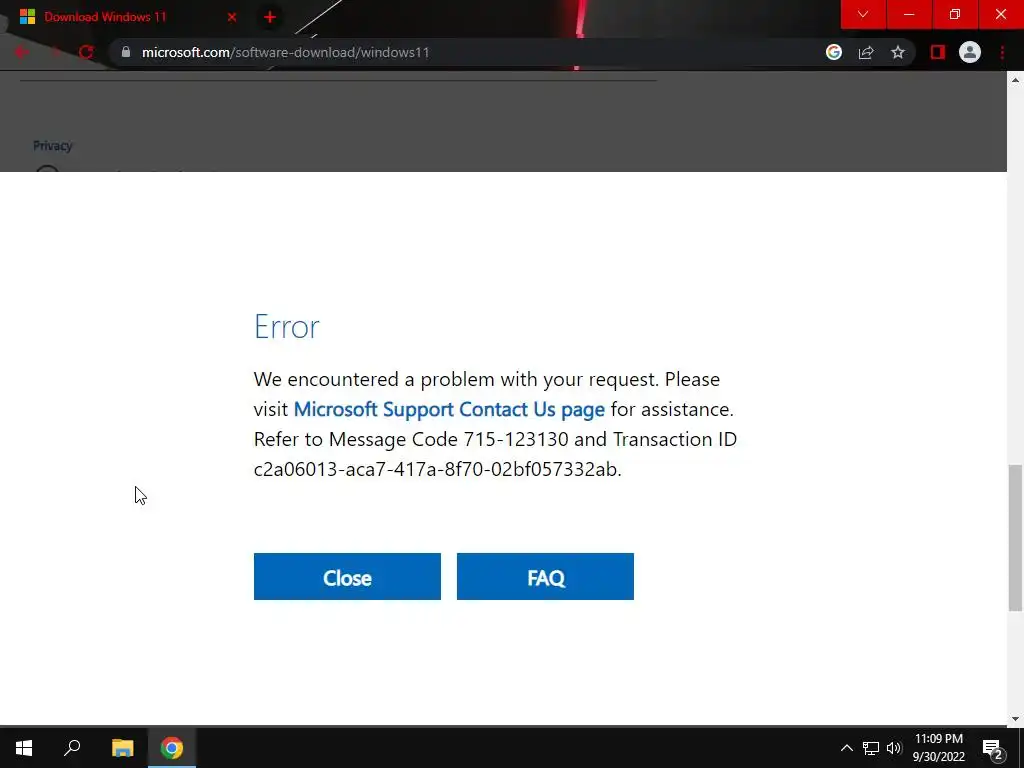This screenshot has height=768, width=1024.
Task: Bookmark this page with the star icon
Action: point(898,52)
